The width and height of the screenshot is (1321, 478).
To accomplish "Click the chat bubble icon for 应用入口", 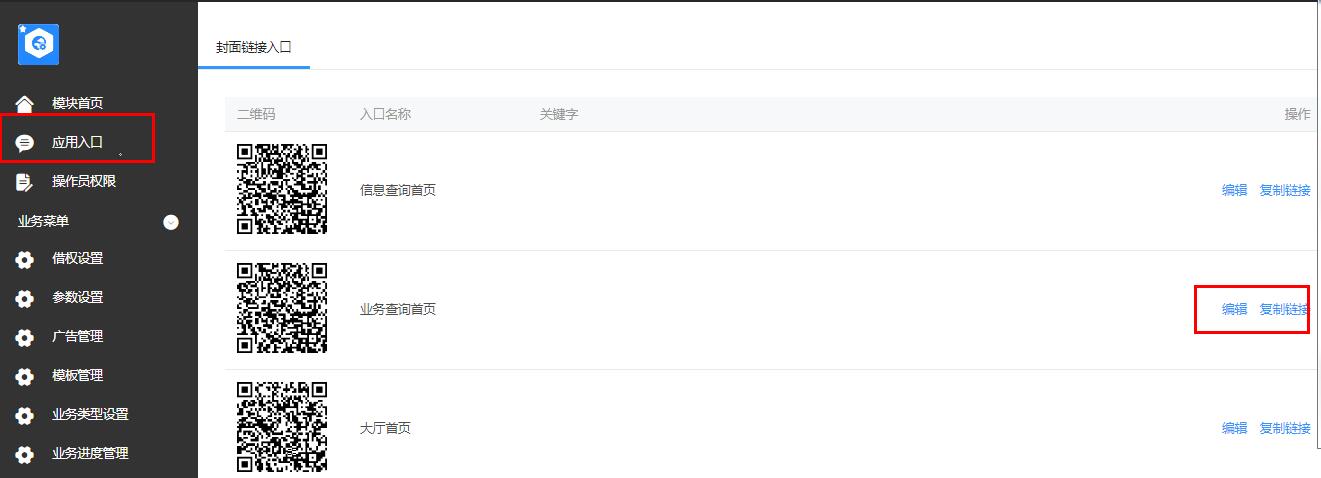I will (25, 143).
